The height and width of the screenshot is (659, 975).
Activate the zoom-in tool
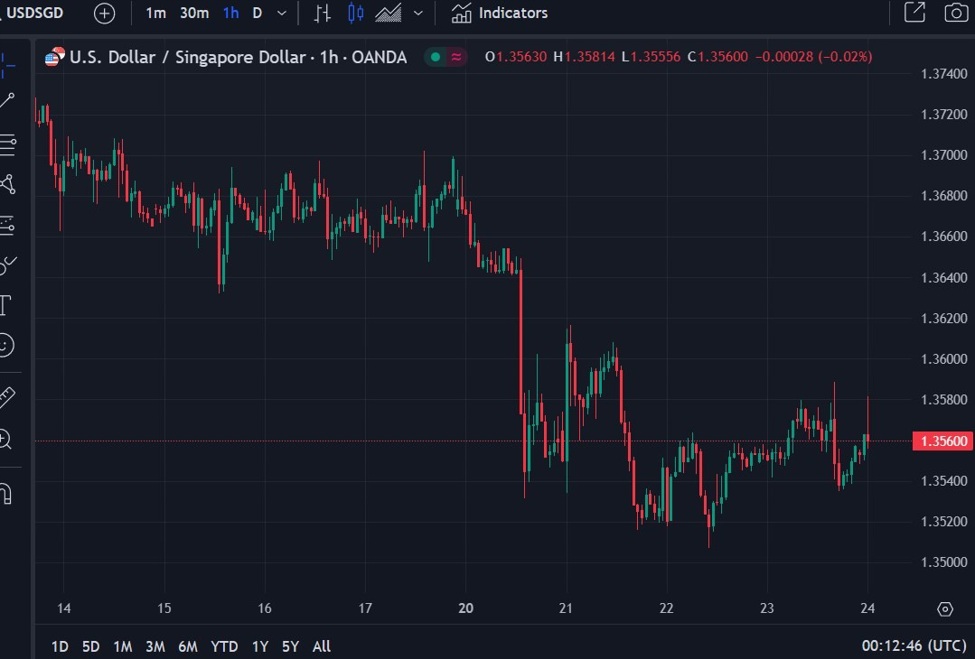(x=10, y=438)
